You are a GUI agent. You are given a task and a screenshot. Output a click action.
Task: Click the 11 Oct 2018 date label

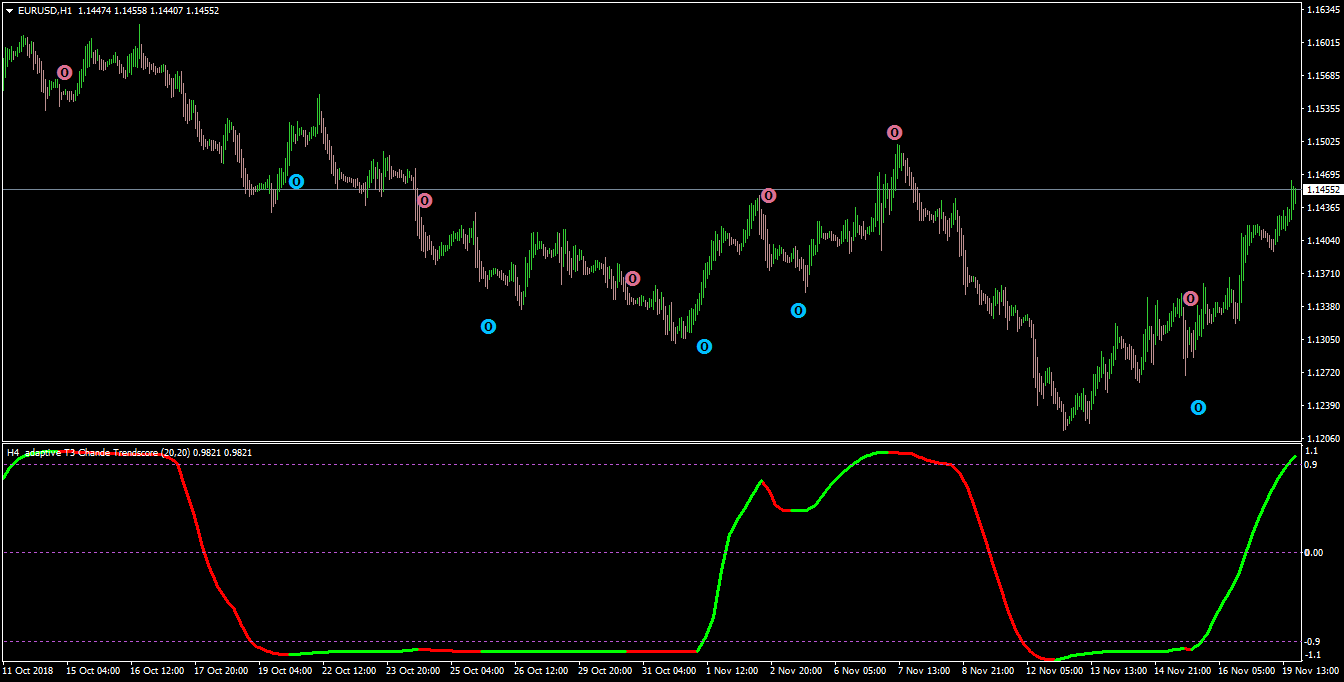point(27,671)
